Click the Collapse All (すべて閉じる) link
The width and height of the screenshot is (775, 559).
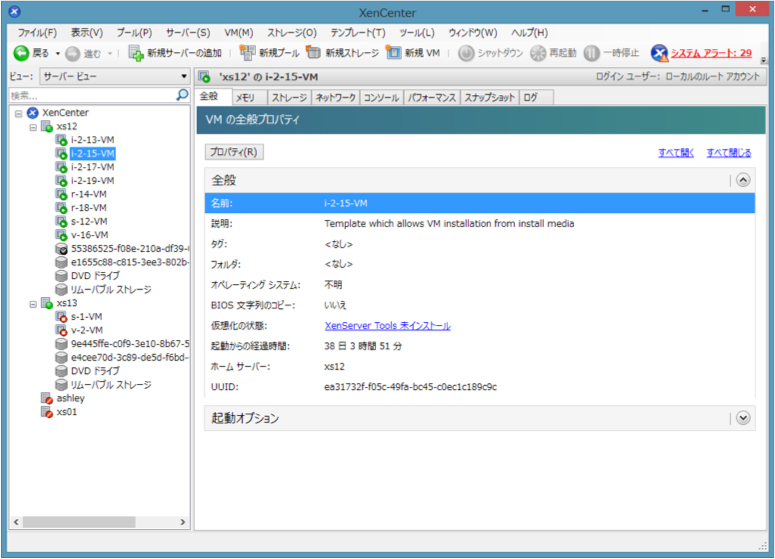pos(729,153)
